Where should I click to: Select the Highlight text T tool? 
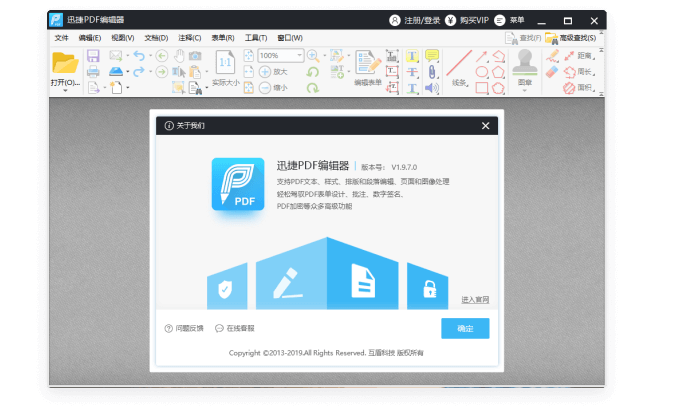tap(412, 56)
